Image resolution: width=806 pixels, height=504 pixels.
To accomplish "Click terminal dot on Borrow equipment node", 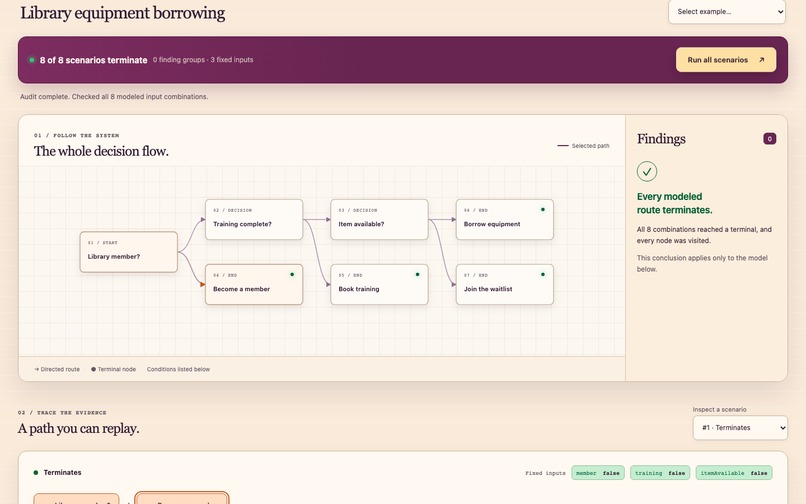I will coord(543,209).
